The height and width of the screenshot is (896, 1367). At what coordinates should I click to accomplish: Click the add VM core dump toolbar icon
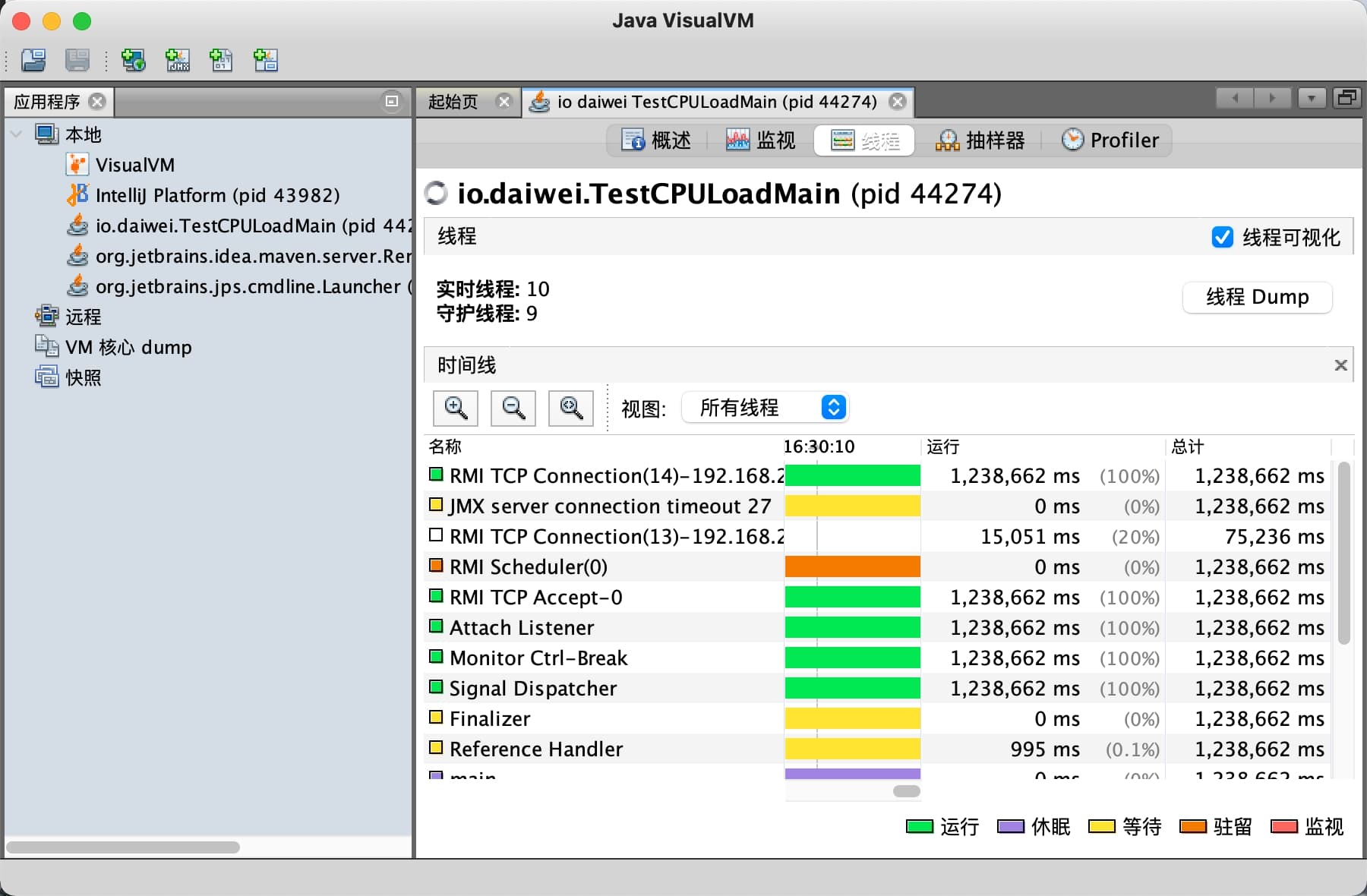click(221, 60)
